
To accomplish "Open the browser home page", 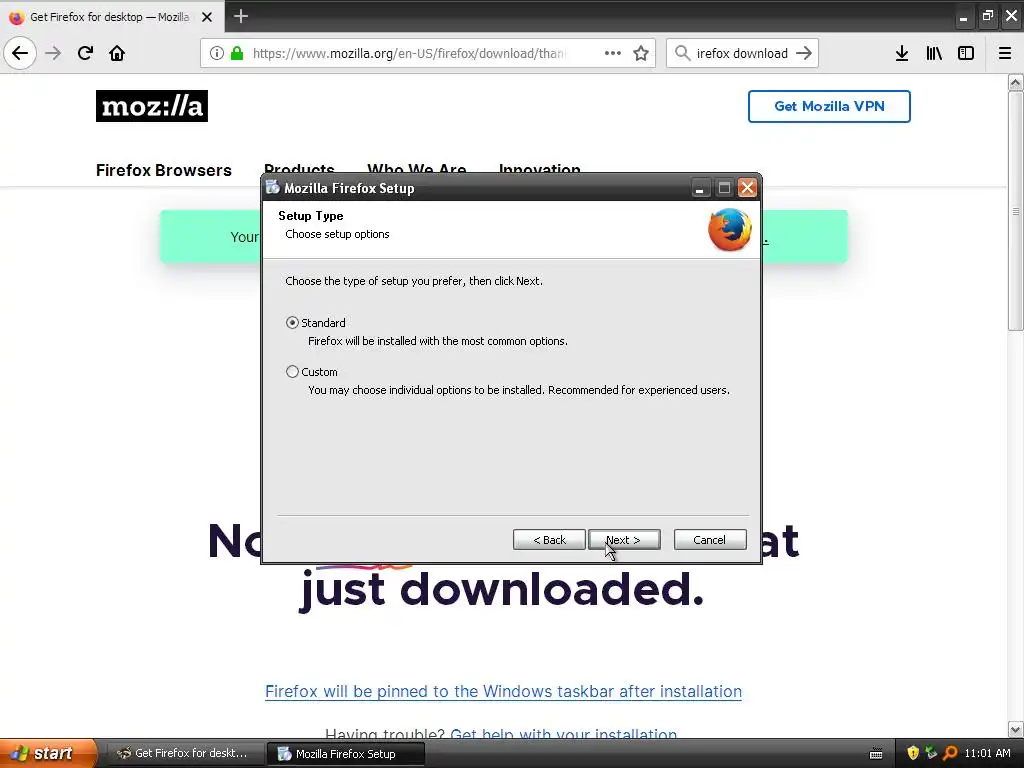I will pyautogui.click(x=117, y=53).
